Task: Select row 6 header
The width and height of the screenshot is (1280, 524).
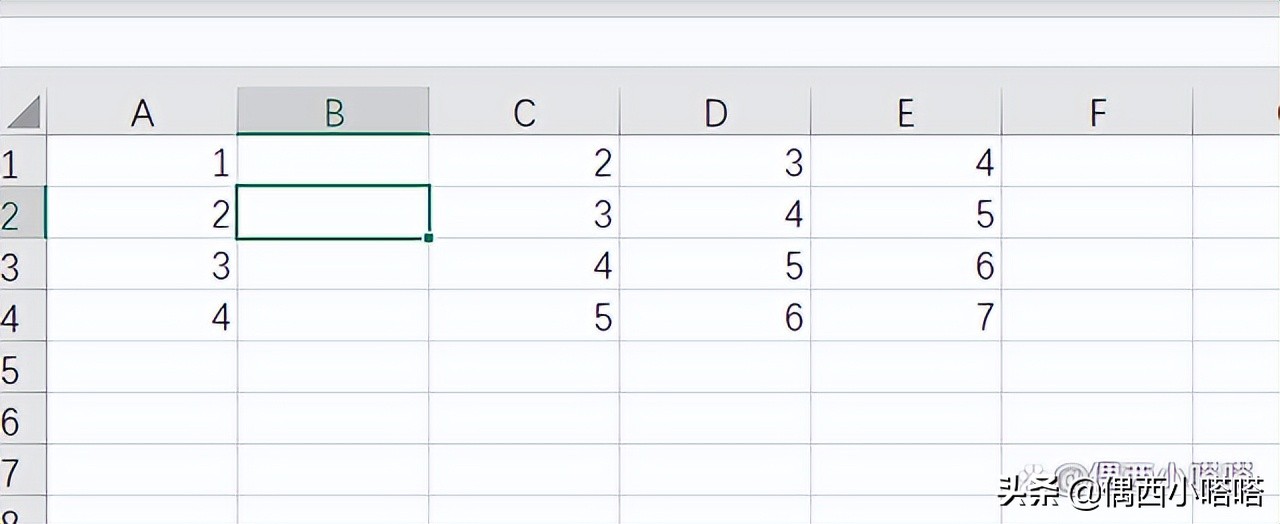Action: coord(12,420)
